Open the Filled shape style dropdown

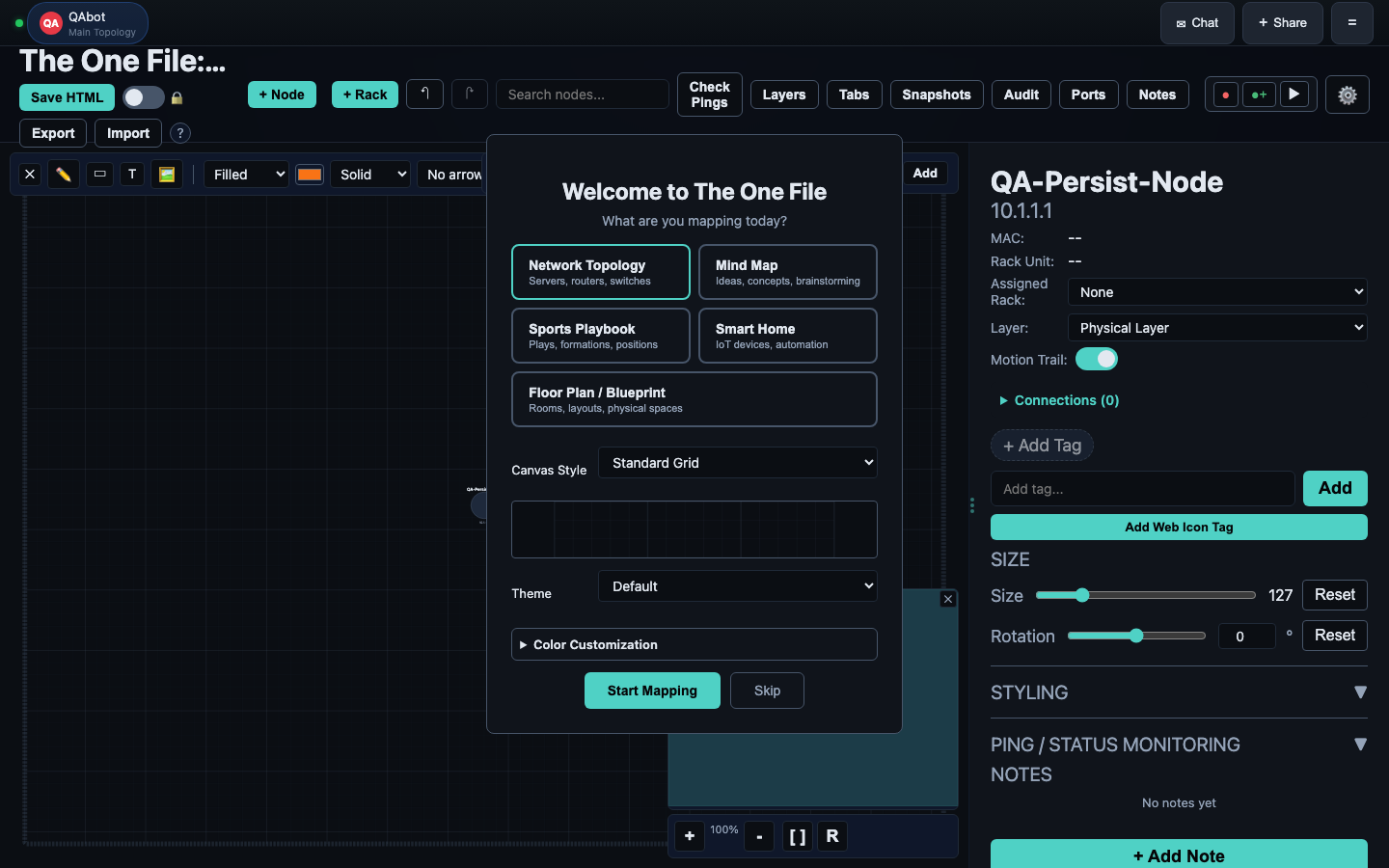pyautogui.click(x=246, y=175)
